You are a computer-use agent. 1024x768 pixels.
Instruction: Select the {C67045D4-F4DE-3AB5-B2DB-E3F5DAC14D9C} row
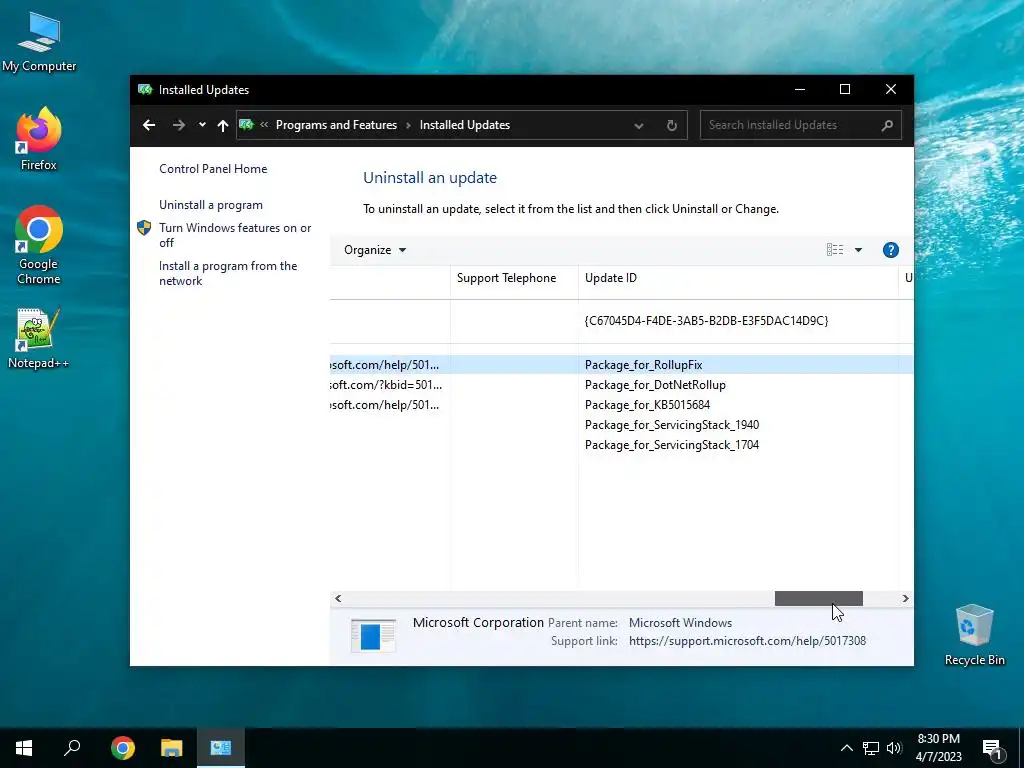tap(621, 321)
